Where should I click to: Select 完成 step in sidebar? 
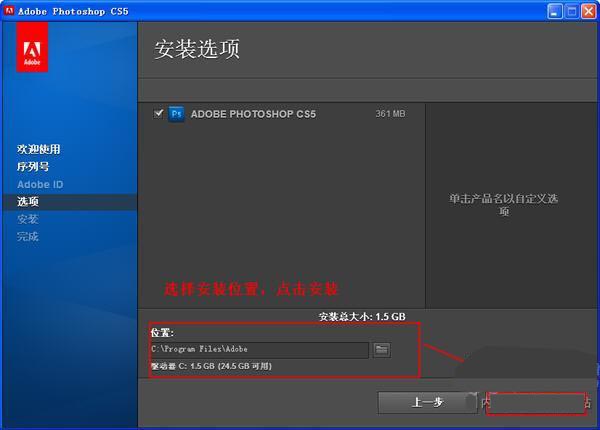28,237
